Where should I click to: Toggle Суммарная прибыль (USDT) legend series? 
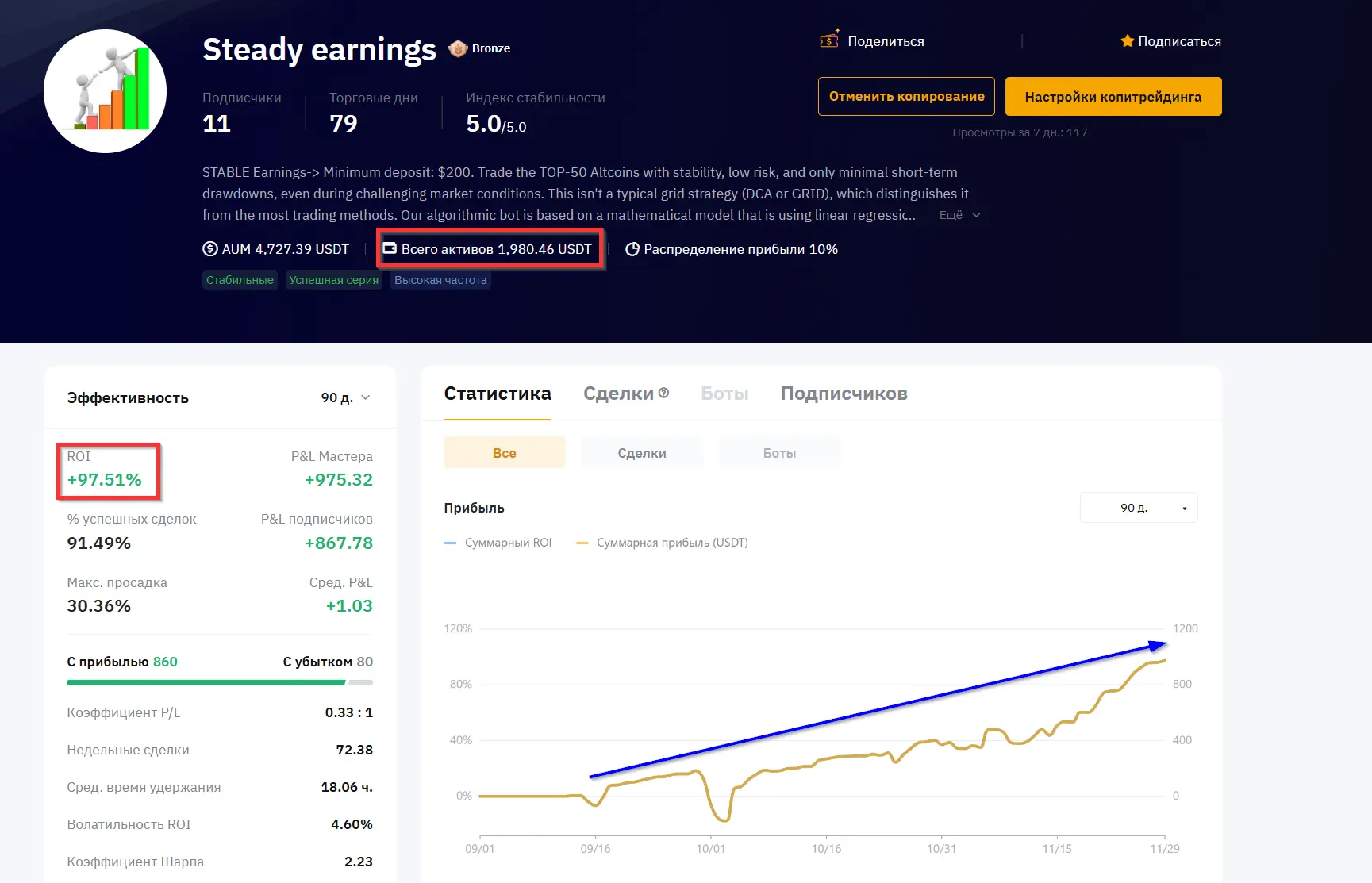coord(663,543)
